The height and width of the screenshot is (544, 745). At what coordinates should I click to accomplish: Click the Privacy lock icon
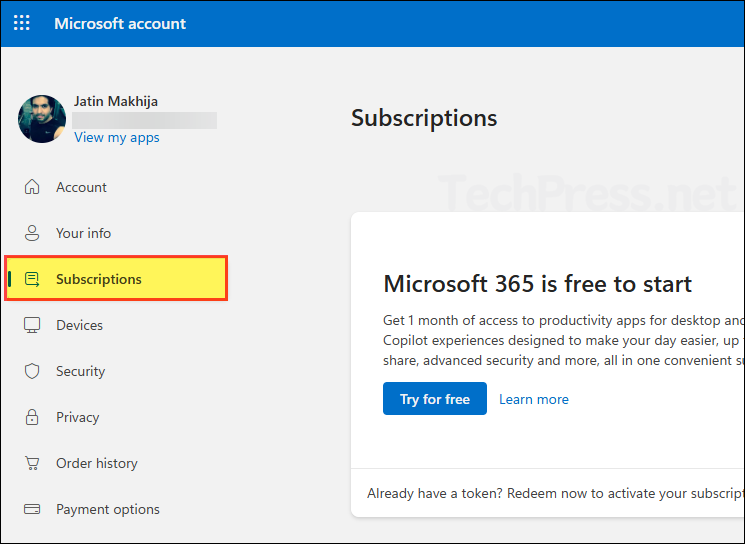tap(32, 417)
